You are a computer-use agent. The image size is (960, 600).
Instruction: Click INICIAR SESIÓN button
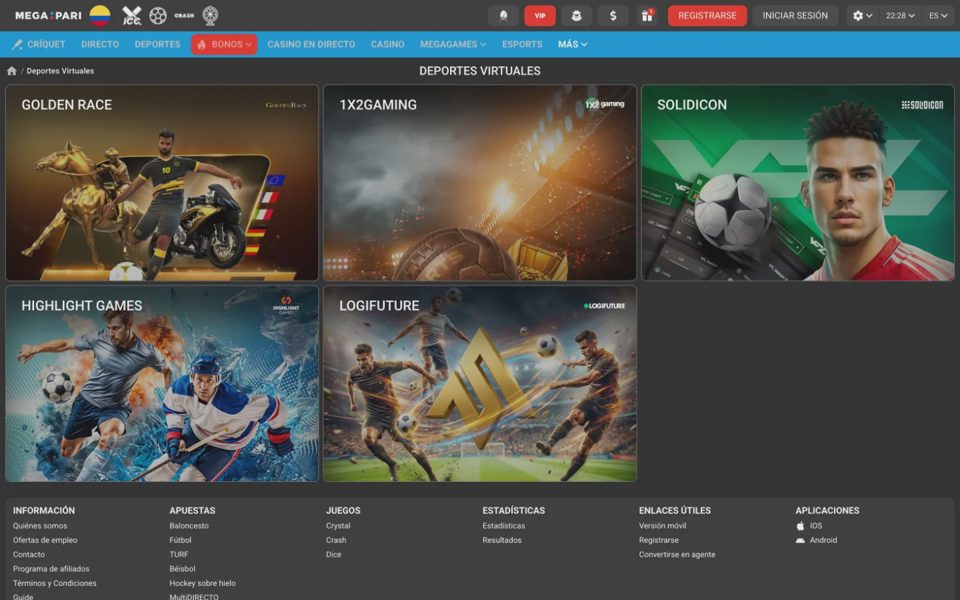[x=795, y=15]
